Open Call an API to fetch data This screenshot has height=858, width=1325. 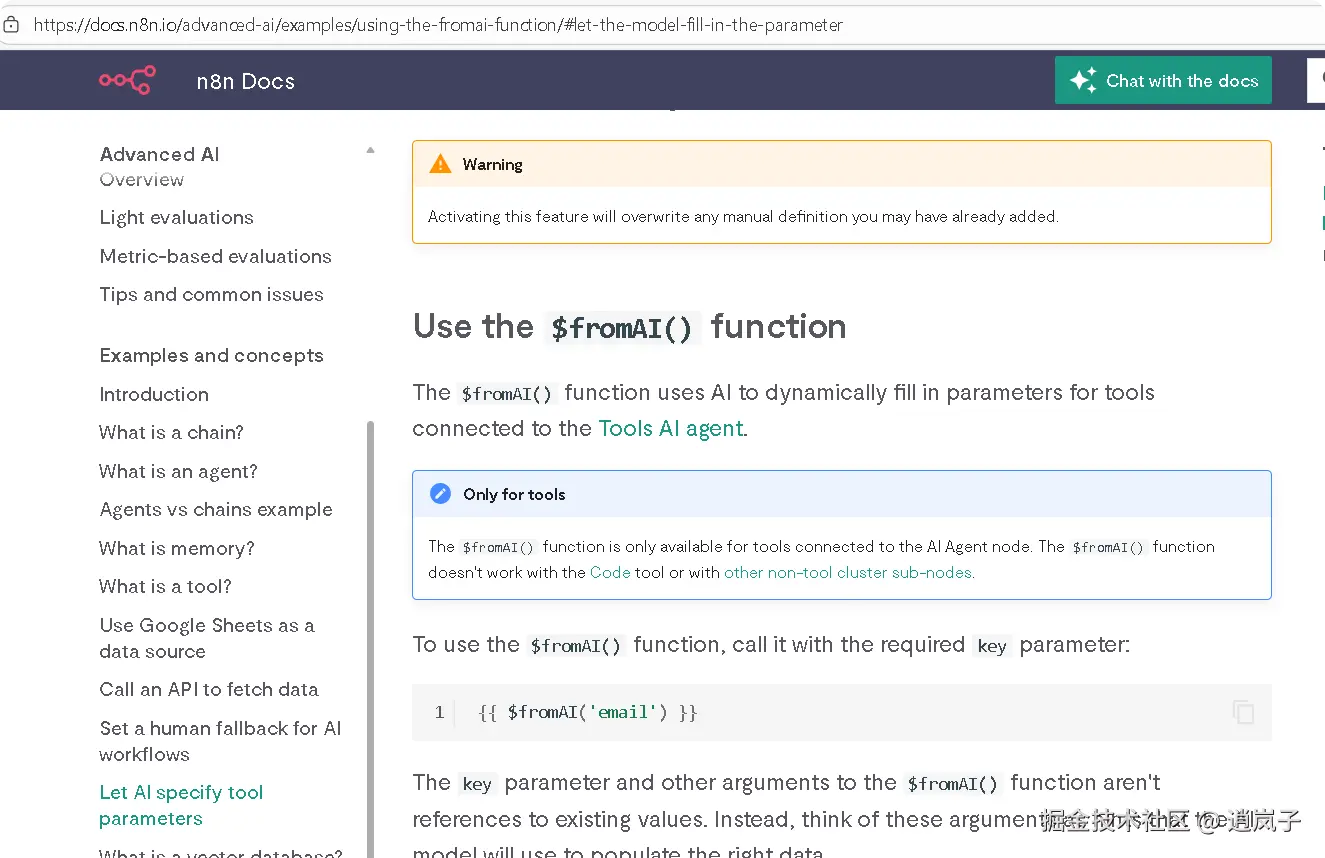click(209, 689)
